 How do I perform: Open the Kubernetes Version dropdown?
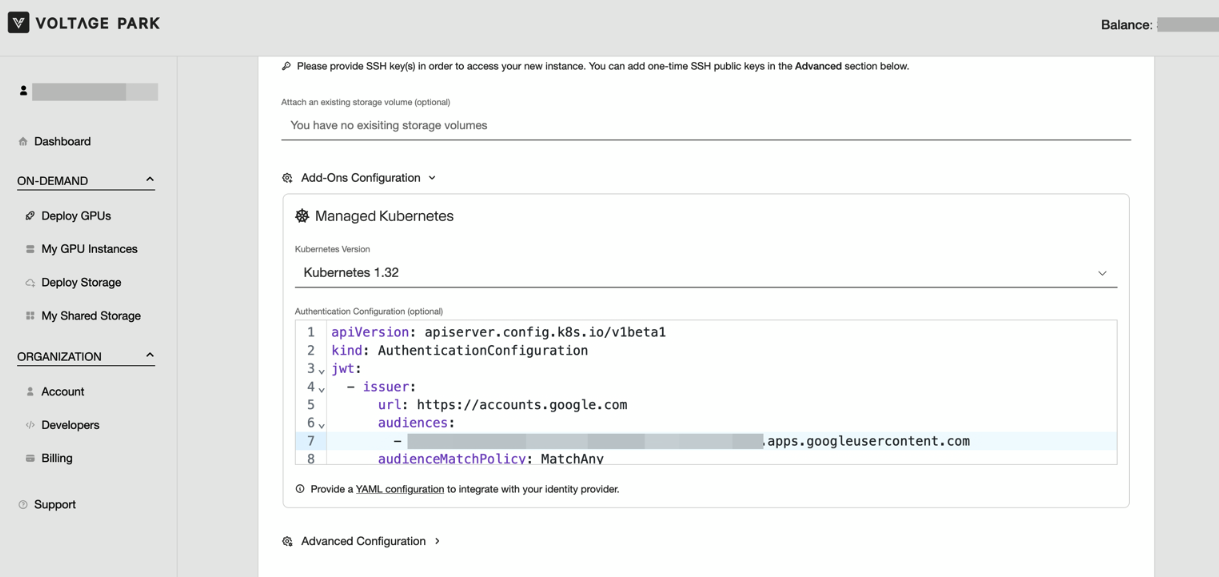[704, 272]
